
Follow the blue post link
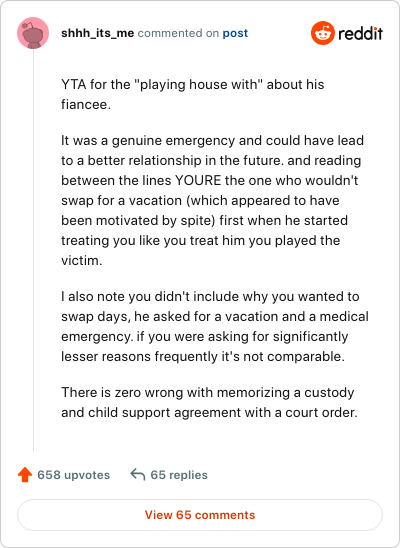(235, 33)
